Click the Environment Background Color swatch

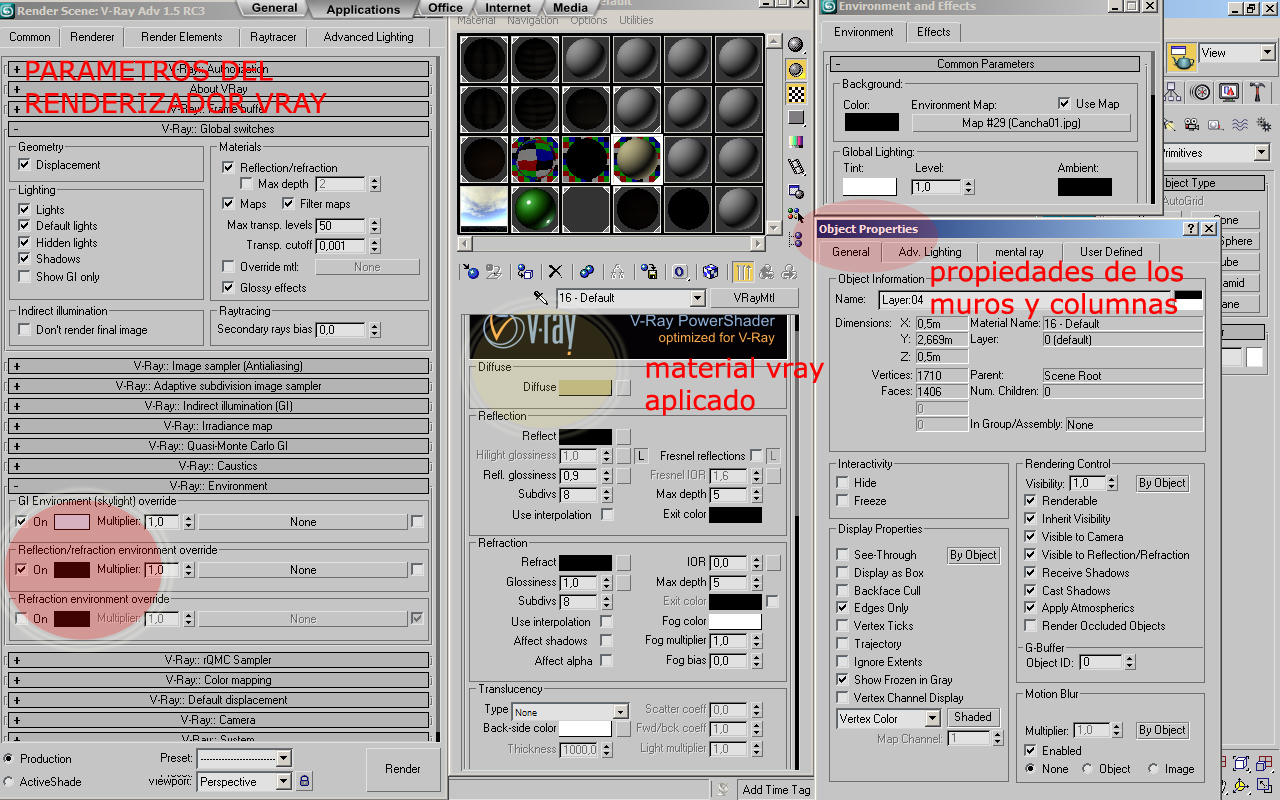tap(871, 122)
